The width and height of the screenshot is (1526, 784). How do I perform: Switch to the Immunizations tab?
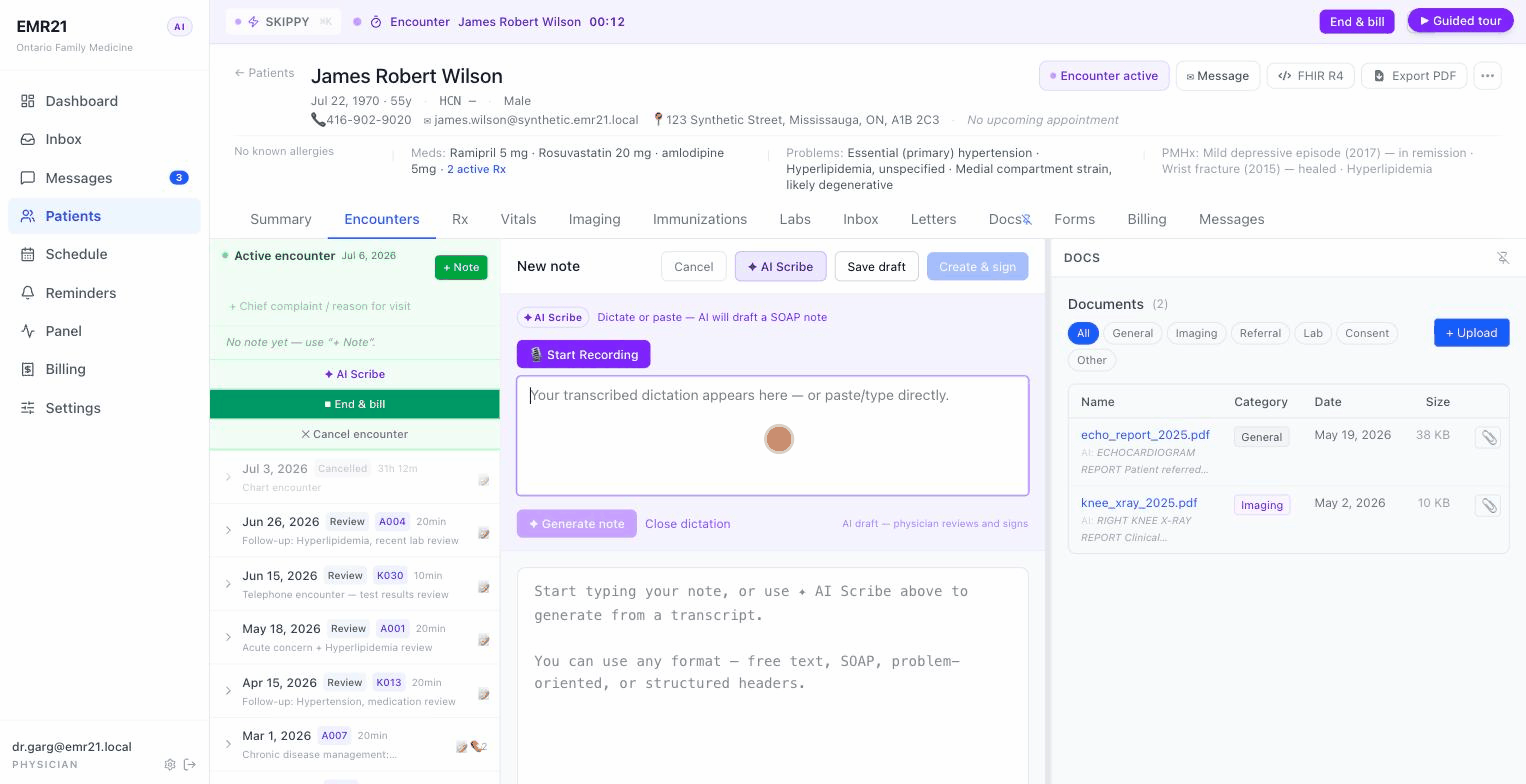pos(700,219)
